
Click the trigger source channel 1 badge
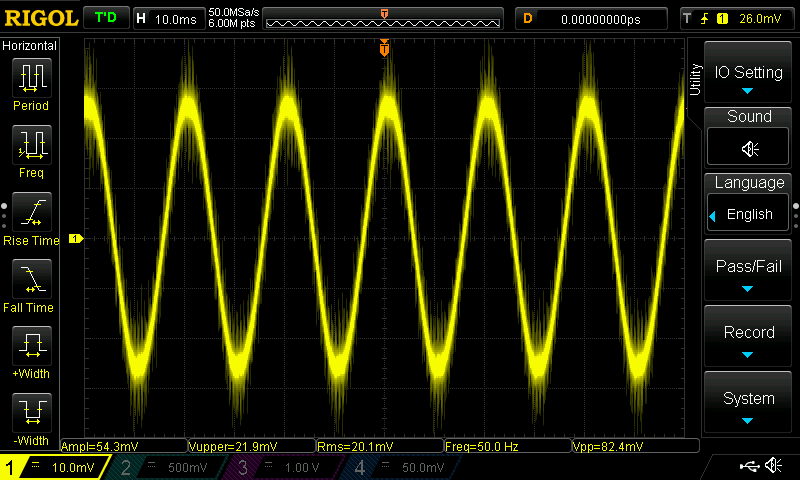[722, 19]
